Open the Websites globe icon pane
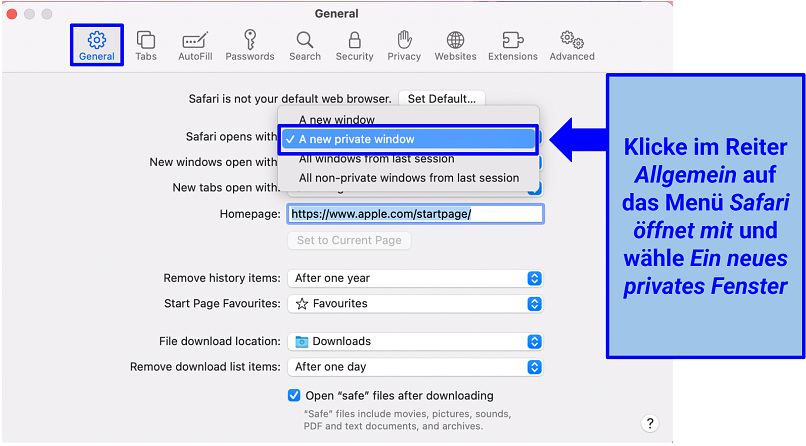The height and width of the screenshot is (446, 806). tap(455, 45)
